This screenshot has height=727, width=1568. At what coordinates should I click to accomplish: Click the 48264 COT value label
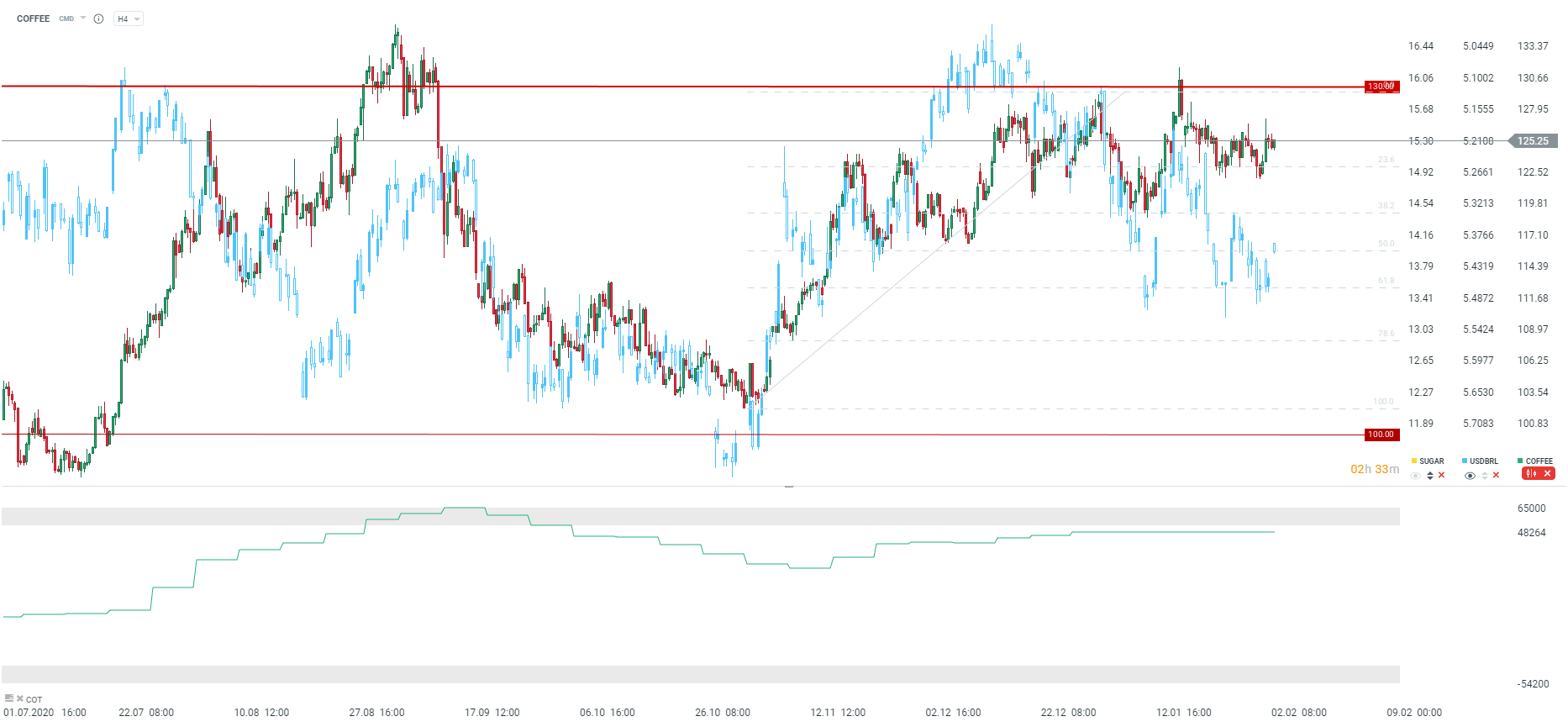point(1531,533)
